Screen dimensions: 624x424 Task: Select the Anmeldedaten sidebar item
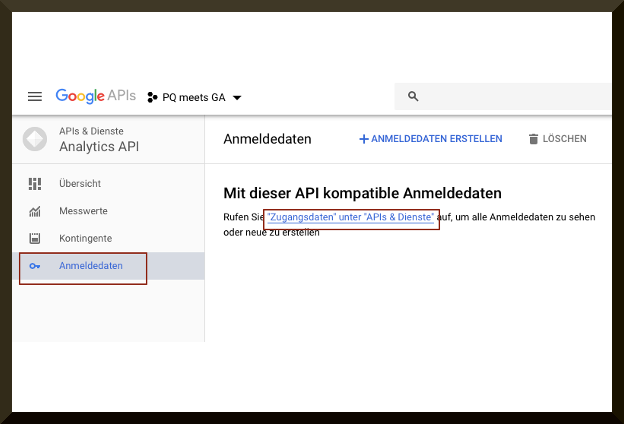point(108,266)
